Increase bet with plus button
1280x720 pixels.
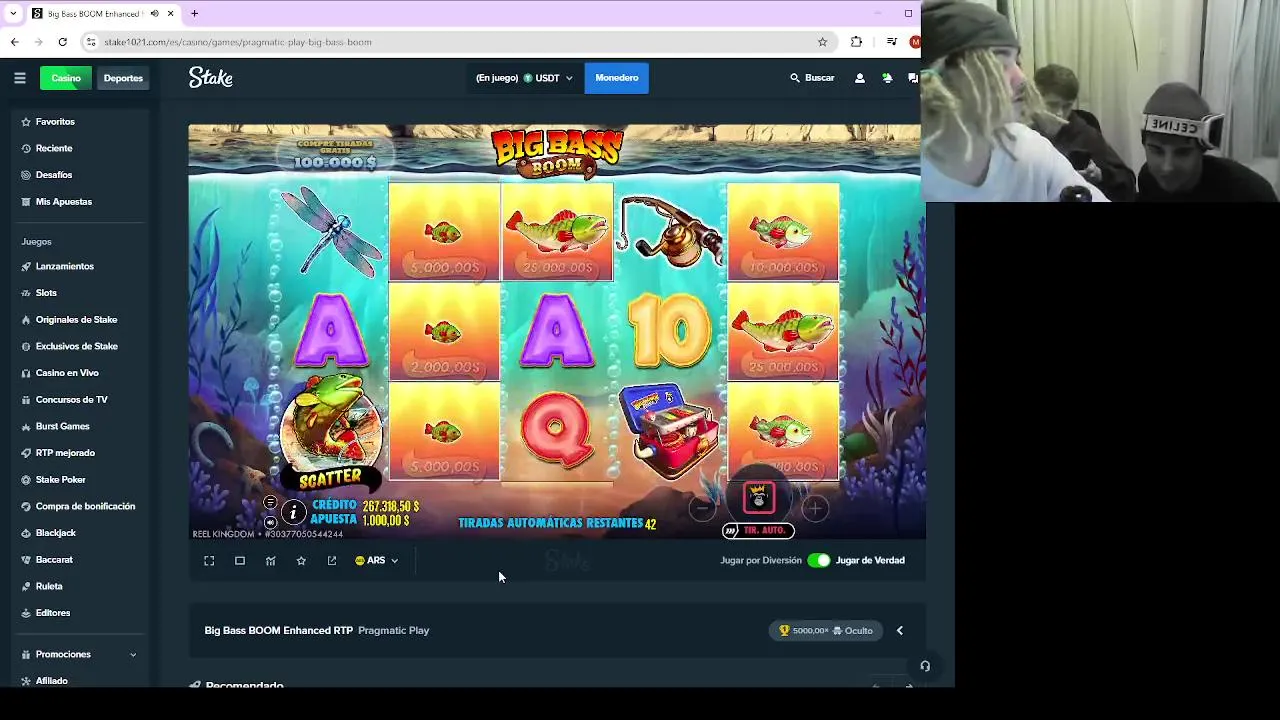point(815,508)
